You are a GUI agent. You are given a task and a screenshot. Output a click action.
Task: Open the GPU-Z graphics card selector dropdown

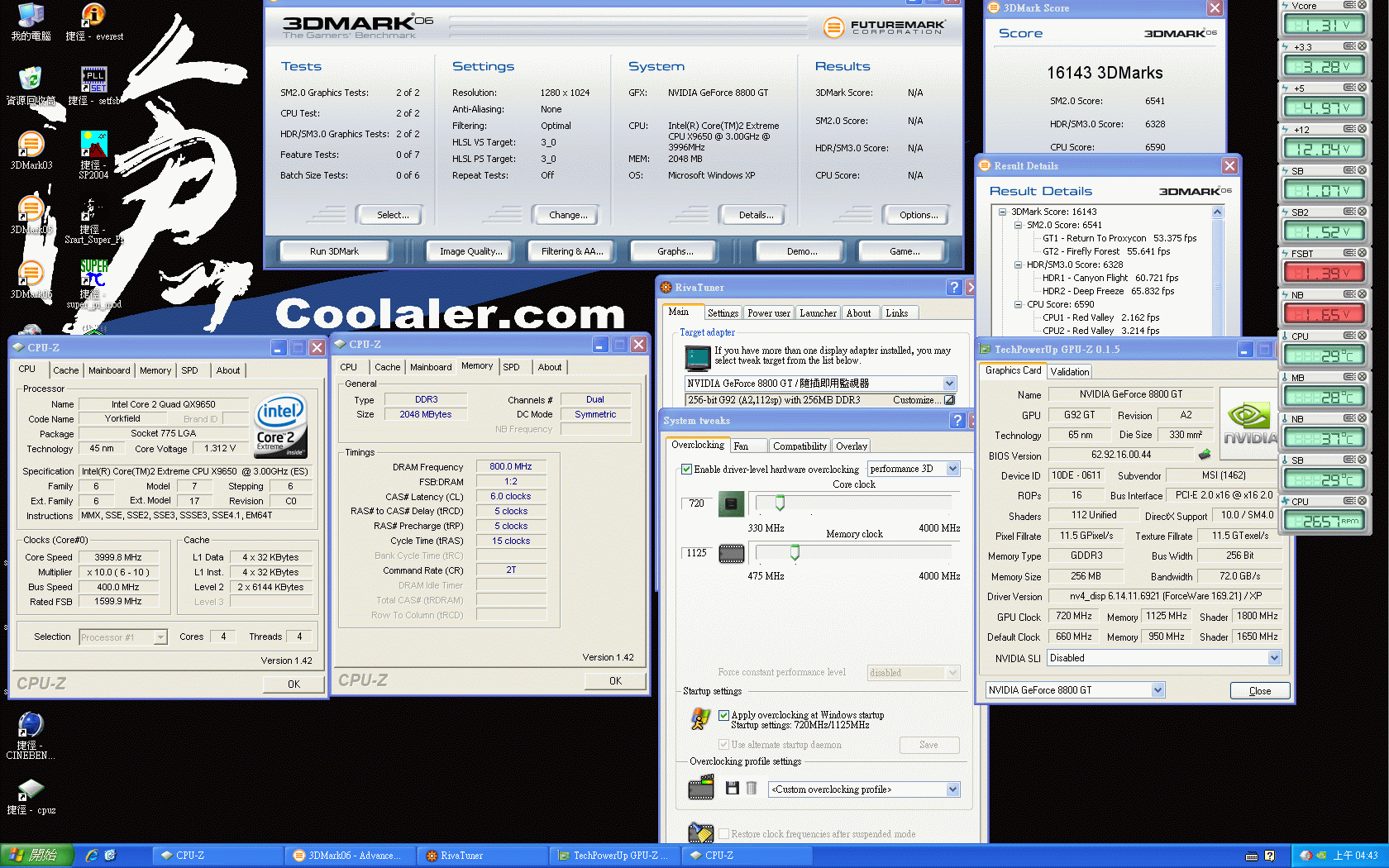pyautogui.click(x=1157, y=690)
